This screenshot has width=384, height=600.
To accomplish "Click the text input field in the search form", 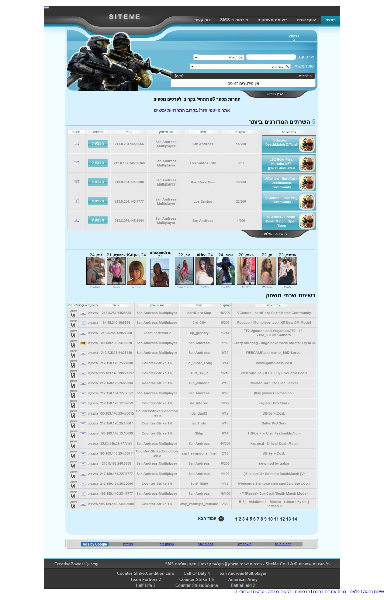I will [x=271, y=57].
